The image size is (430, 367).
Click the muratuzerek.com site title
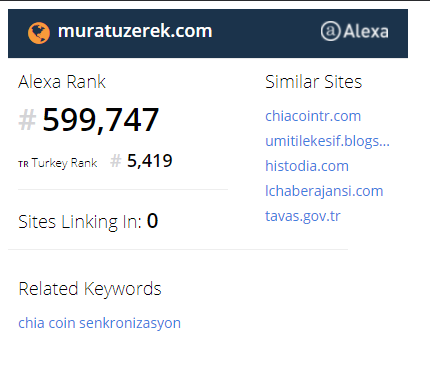pyautogui.click(x=135, y=31)
